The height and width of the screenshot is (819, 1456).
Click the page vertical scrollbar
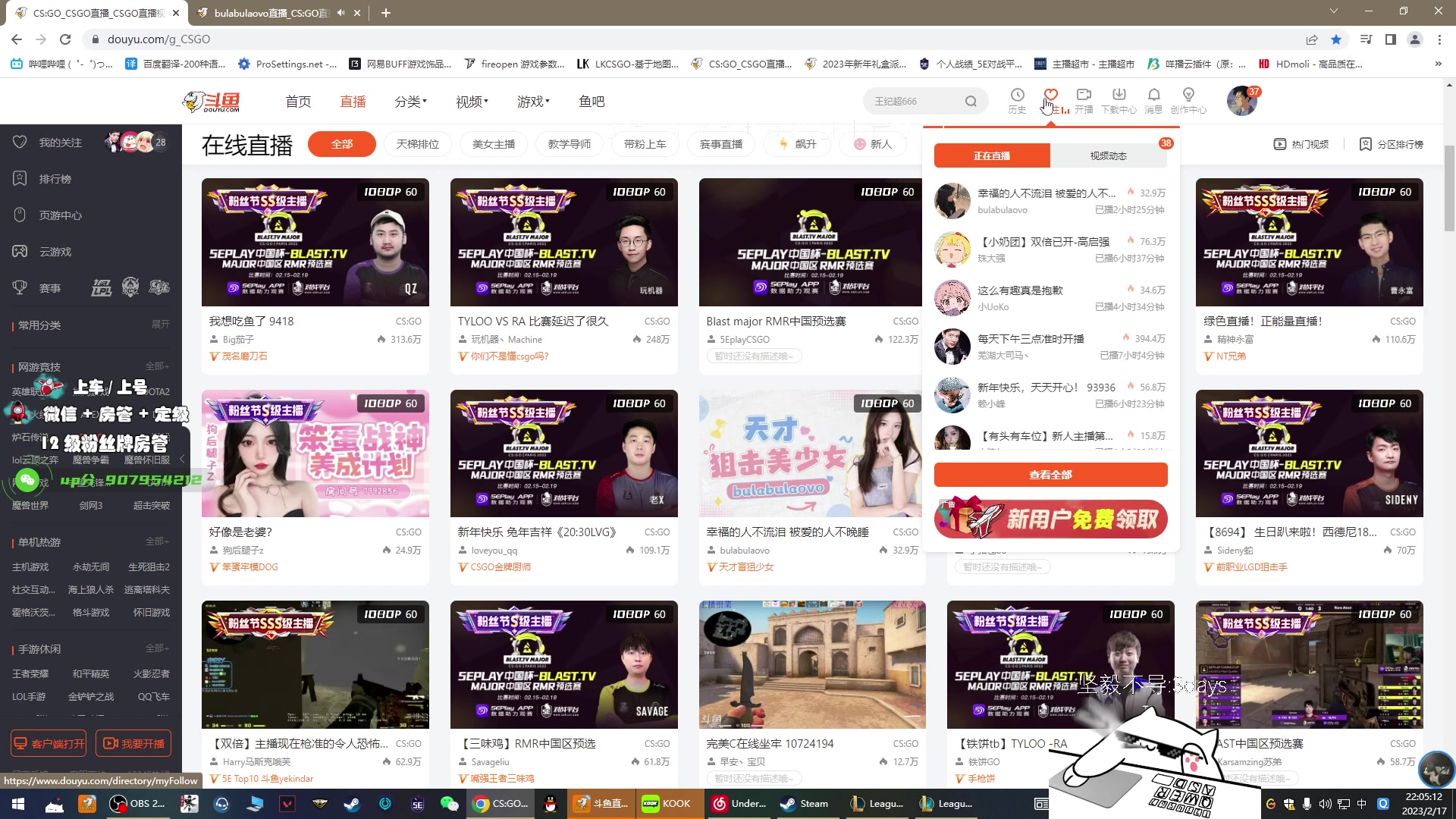pyautogui.click(x=1449, y=190)
